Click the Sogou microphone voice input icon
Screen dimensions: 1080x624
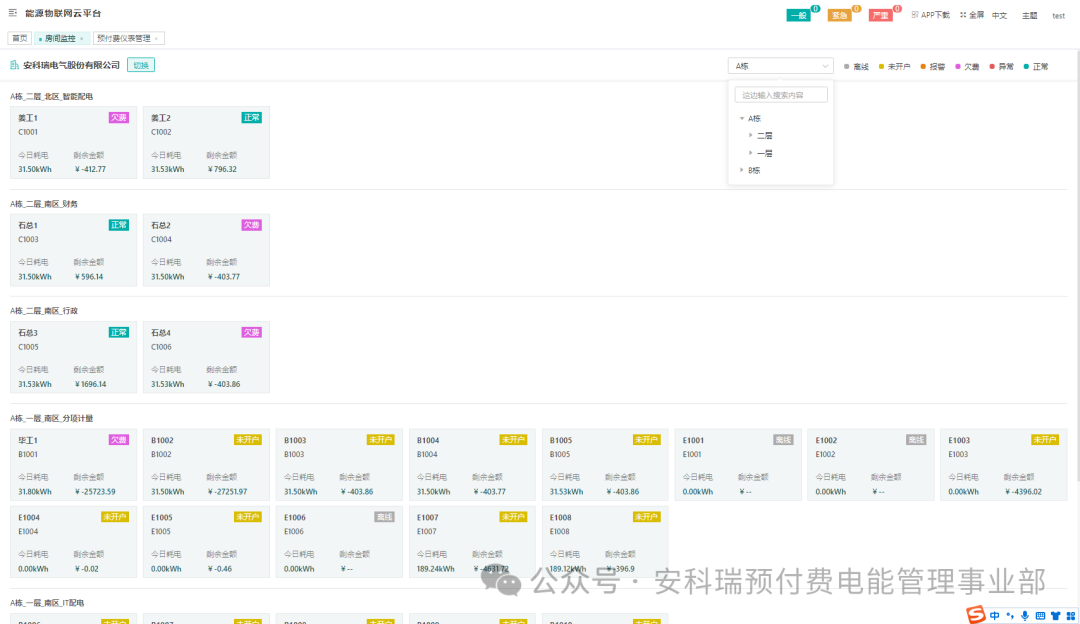click(x=1025, y=616)
